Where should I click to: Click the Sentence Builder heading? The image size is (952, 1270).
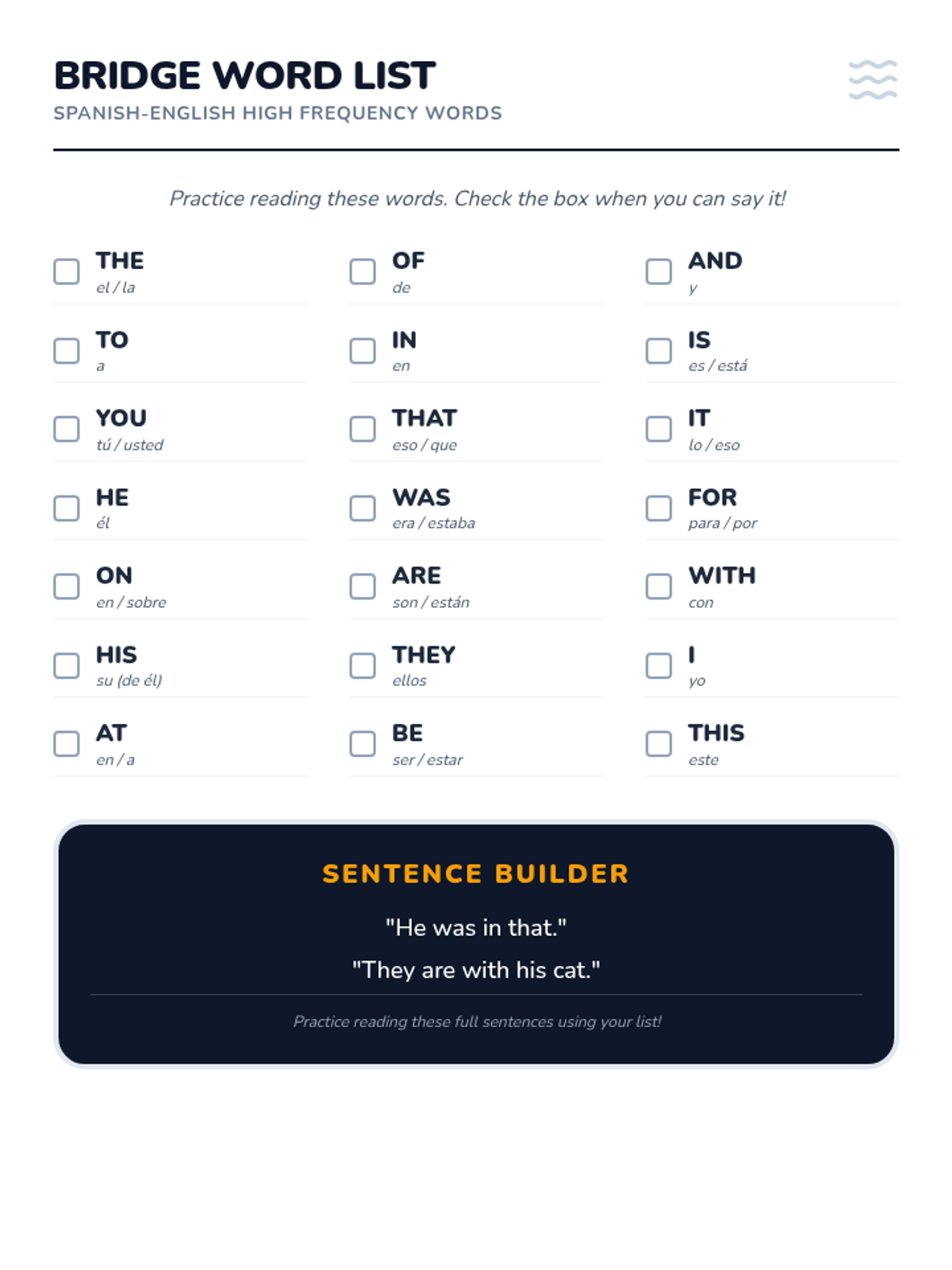[x=476, y=874]
